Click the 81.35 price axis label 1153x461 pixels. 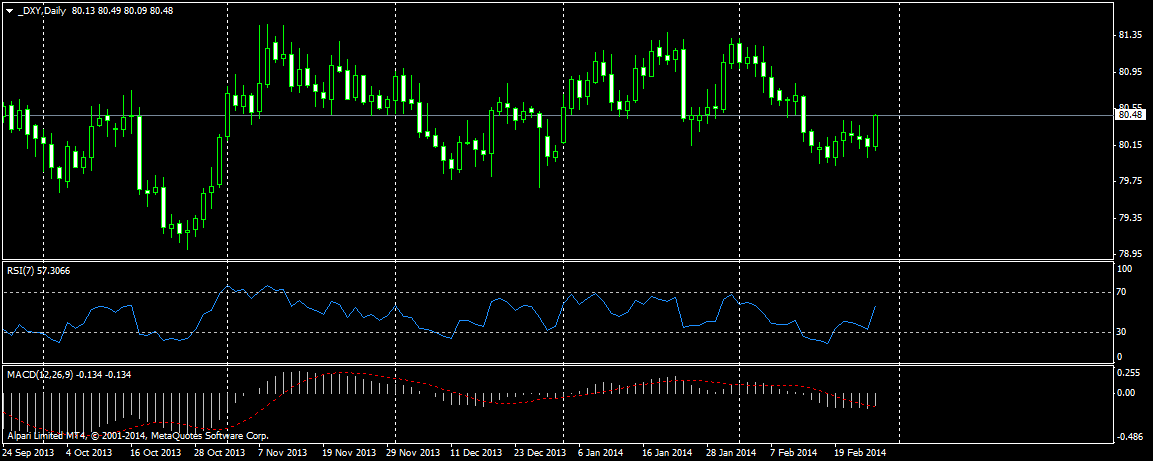pos(1129,35)
